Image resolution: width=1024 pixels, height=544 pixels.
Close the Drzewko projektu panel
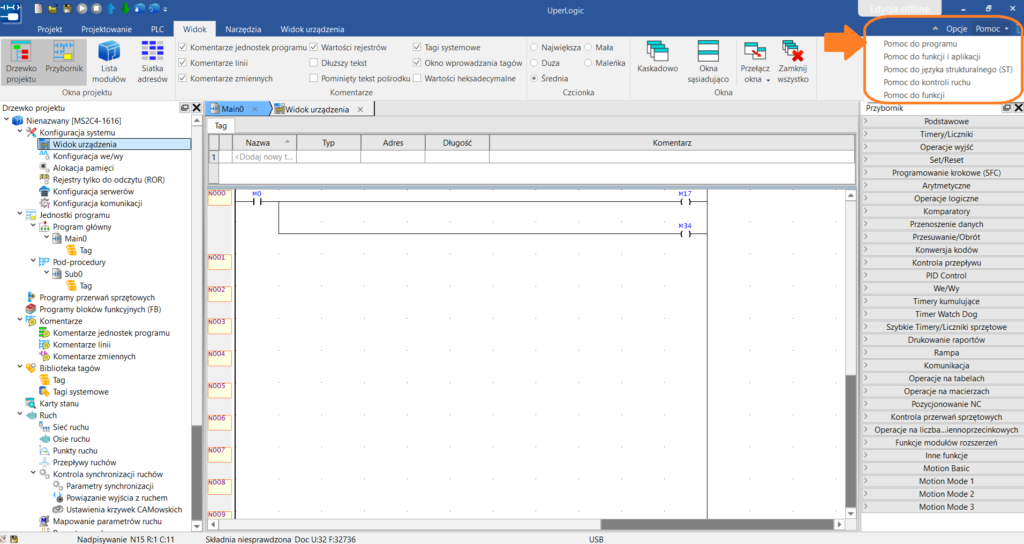tap(197, 108)
